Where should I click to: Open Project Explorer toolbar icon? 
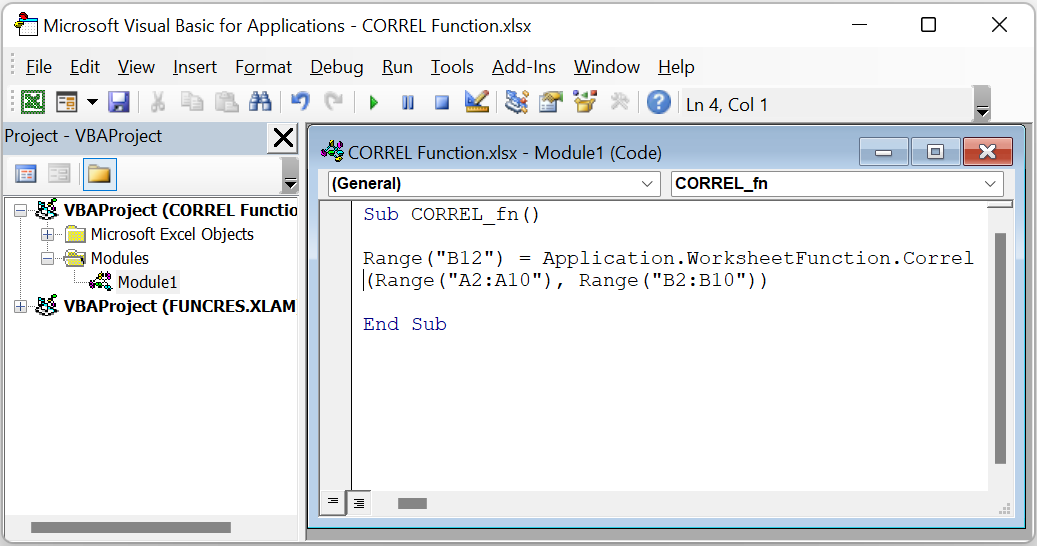517,102
